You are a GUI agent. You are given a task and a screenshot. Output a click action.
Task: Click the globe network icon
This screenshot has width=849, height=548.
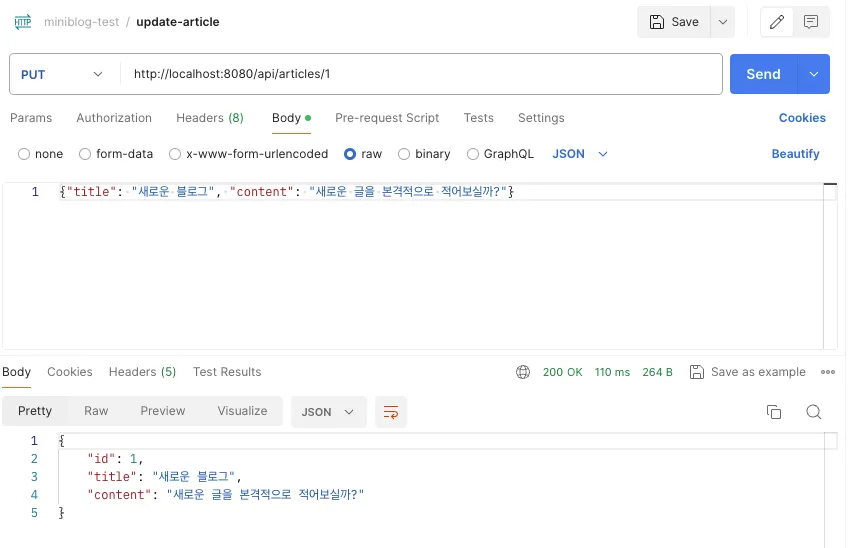523,372
